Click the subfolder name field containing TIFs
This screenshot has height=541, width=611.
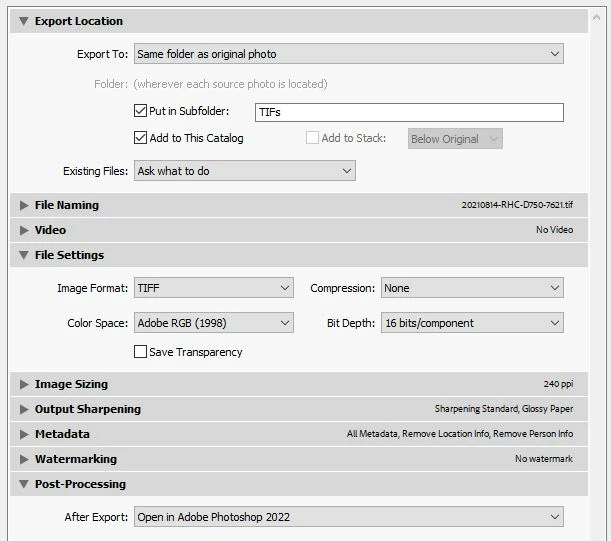409,112
